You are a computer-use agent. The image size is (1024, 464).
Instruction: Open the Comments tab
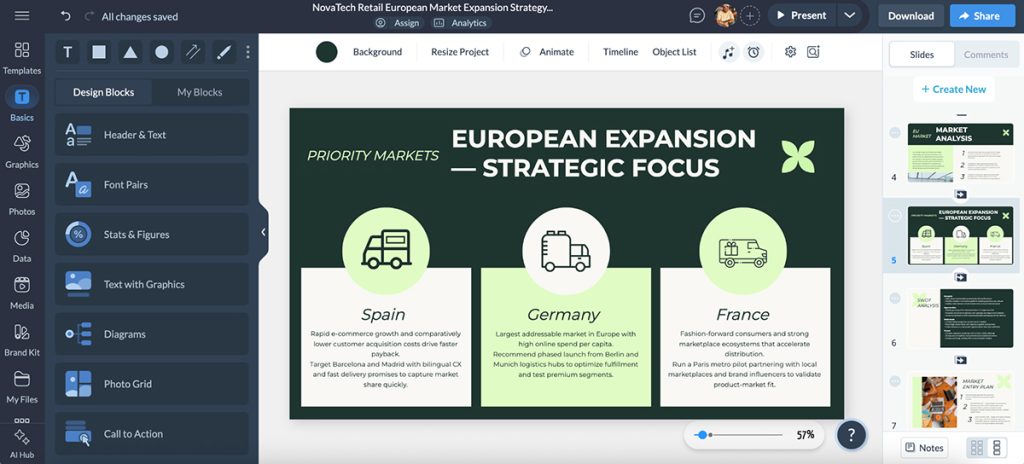pyautogui.click(x=985, y=55)
